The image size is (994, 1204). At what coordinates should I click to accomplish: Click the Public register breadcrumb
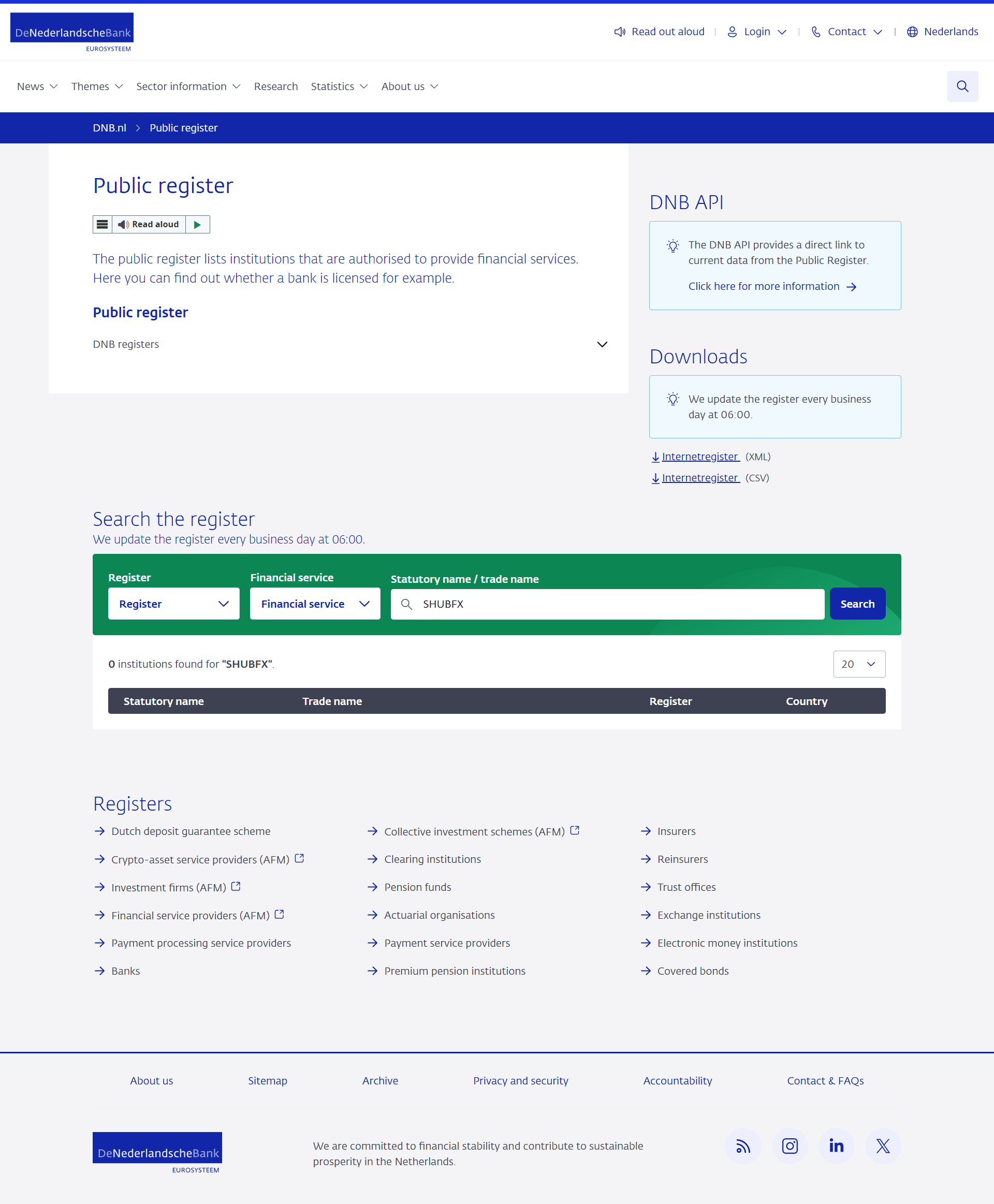coord(183,128)
